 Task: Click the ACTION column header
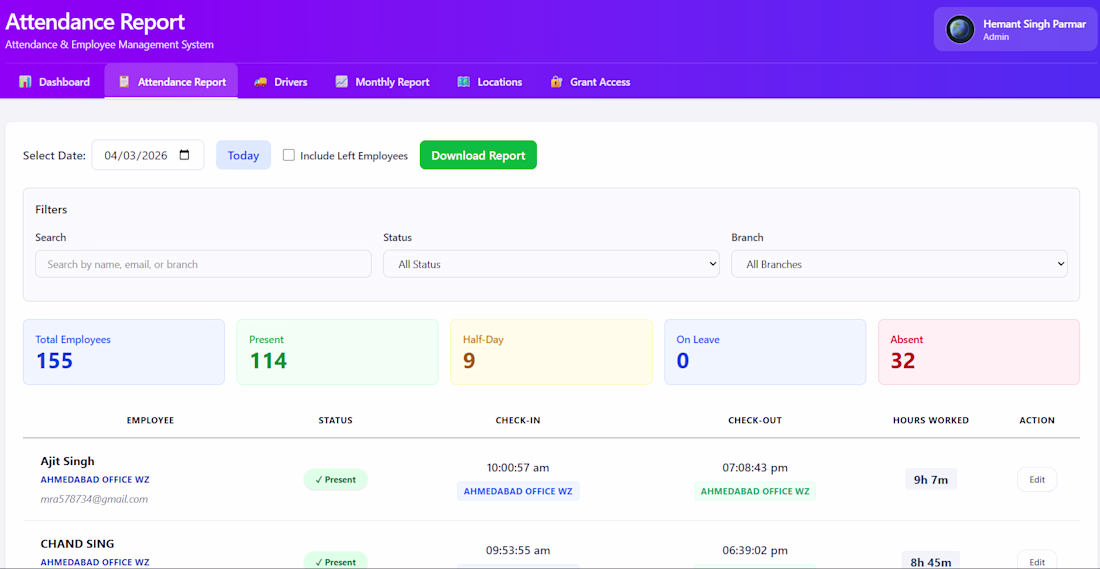(x=1037, y=420)
